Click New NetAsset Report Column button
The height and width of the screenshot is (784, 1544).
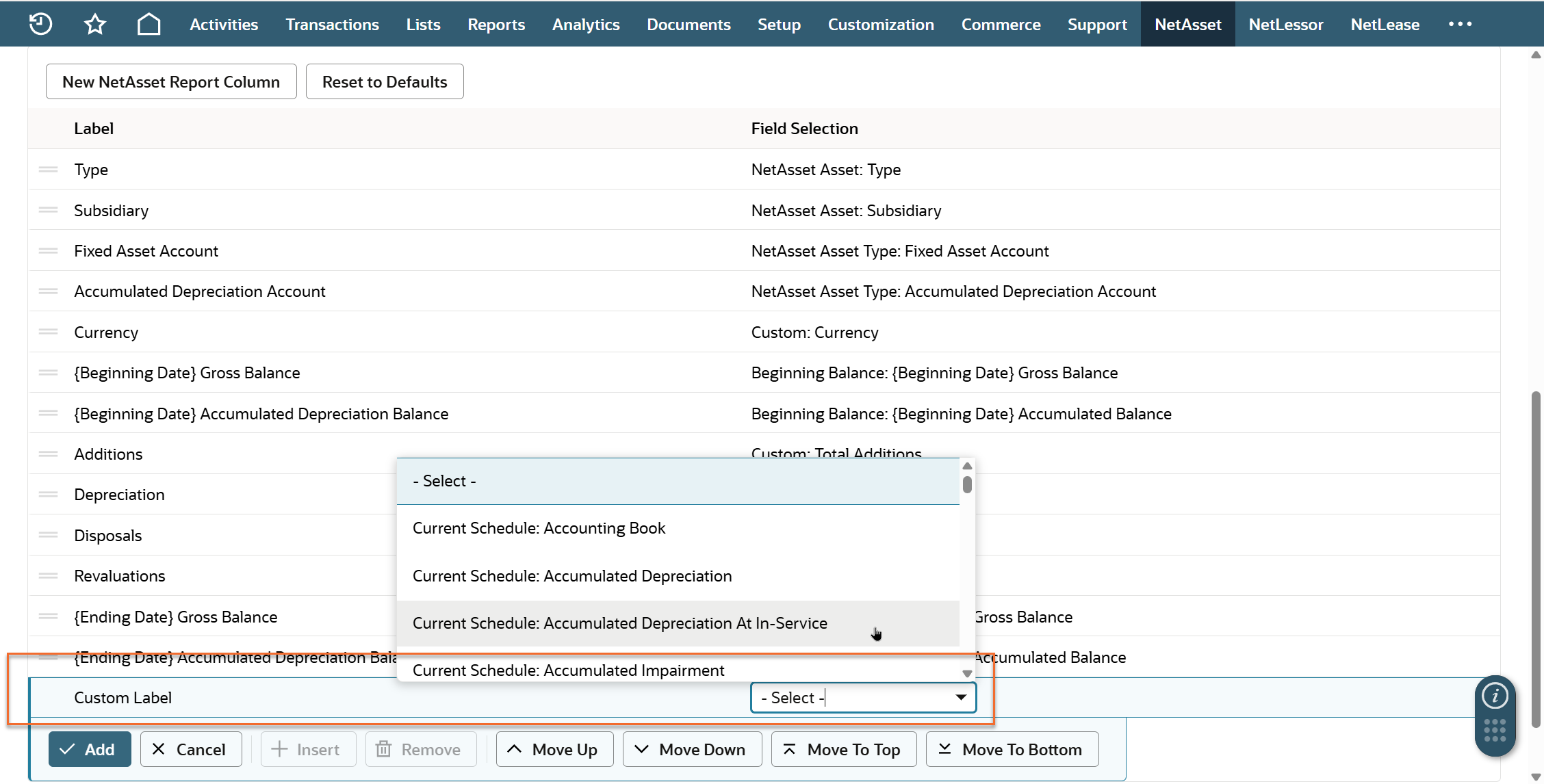click(x=171, y=81)
